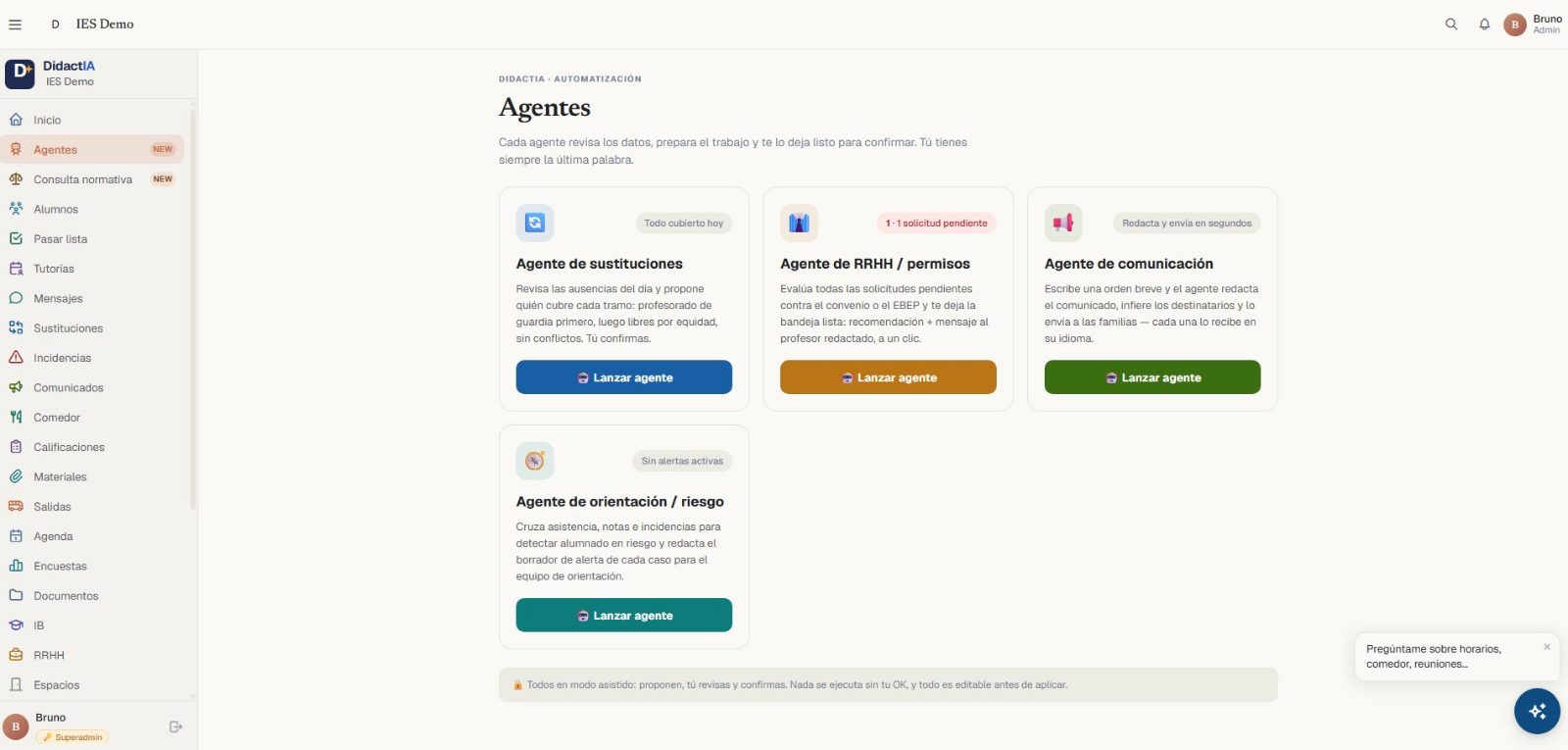This screenshot has height=750, width=1568.
Task: Click the 'Agente de comunicación' card title
Action: tap(1129, 264)
